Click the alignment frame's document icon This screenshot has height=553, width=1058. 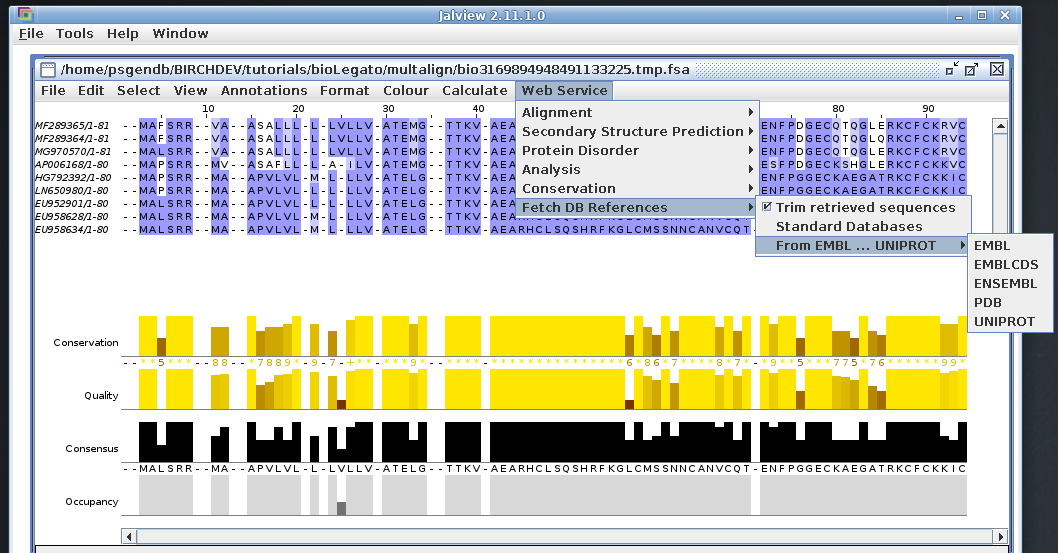pyautogui.click(x=48, y=69)
